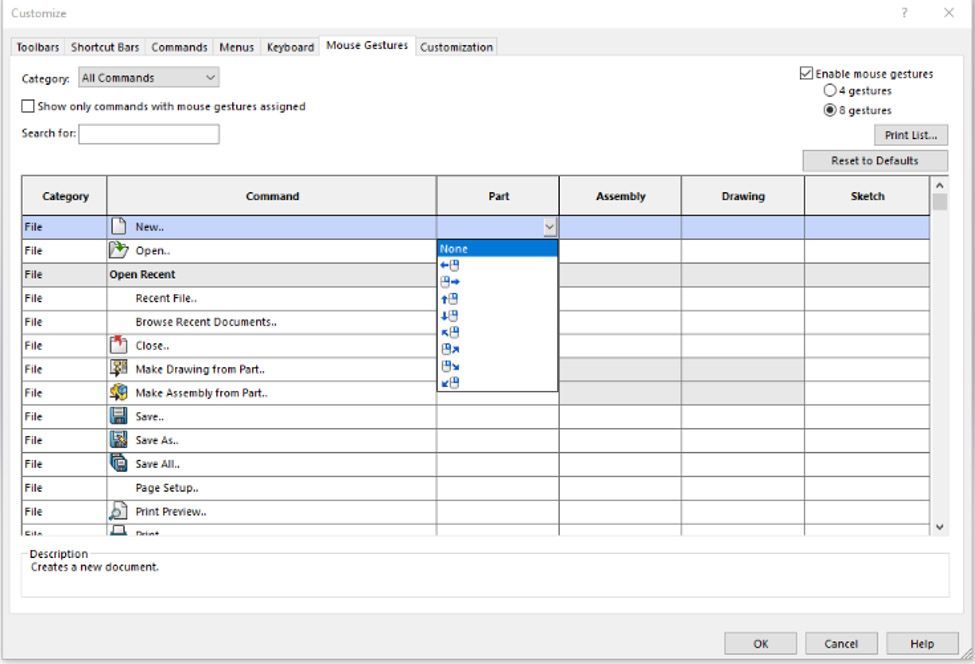
Task: Confirm the dialog with OK
Action: (x=760, y=643)
